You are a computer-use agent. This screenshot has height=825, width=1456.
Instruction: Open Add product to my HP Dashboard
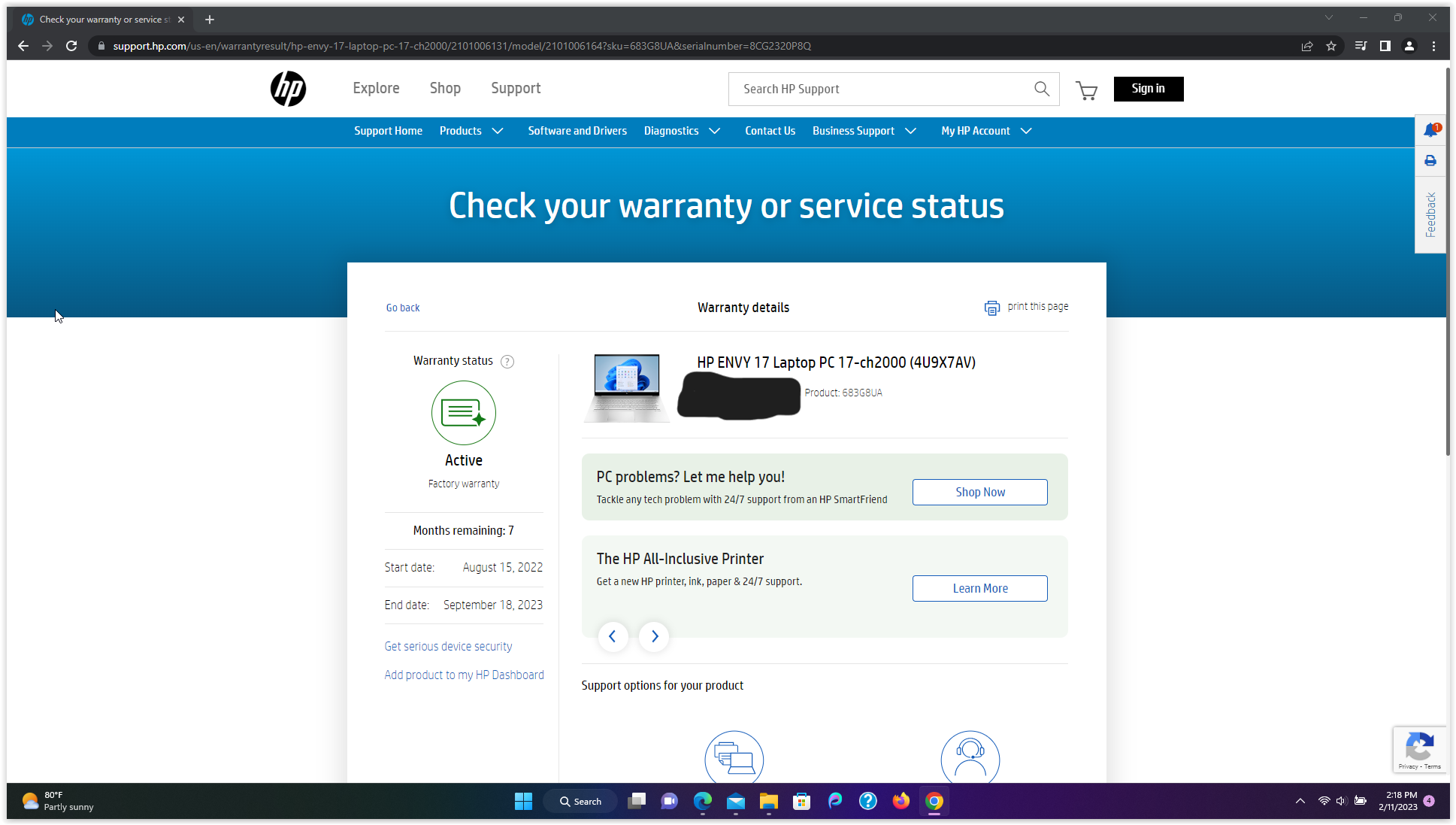click(x=464, y=675)
